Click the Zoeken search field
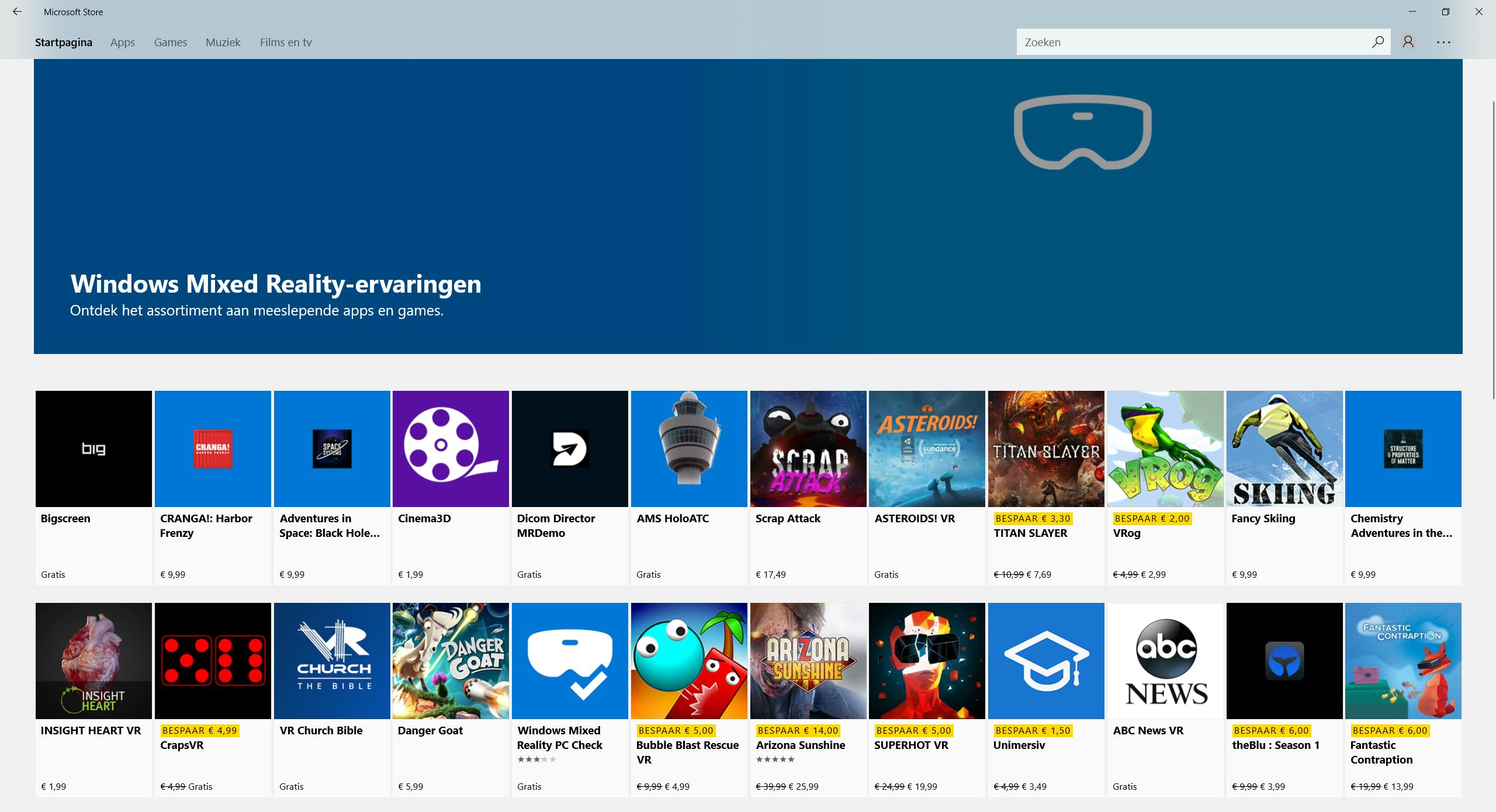 pyautogui.click(x=1192, y=42)
